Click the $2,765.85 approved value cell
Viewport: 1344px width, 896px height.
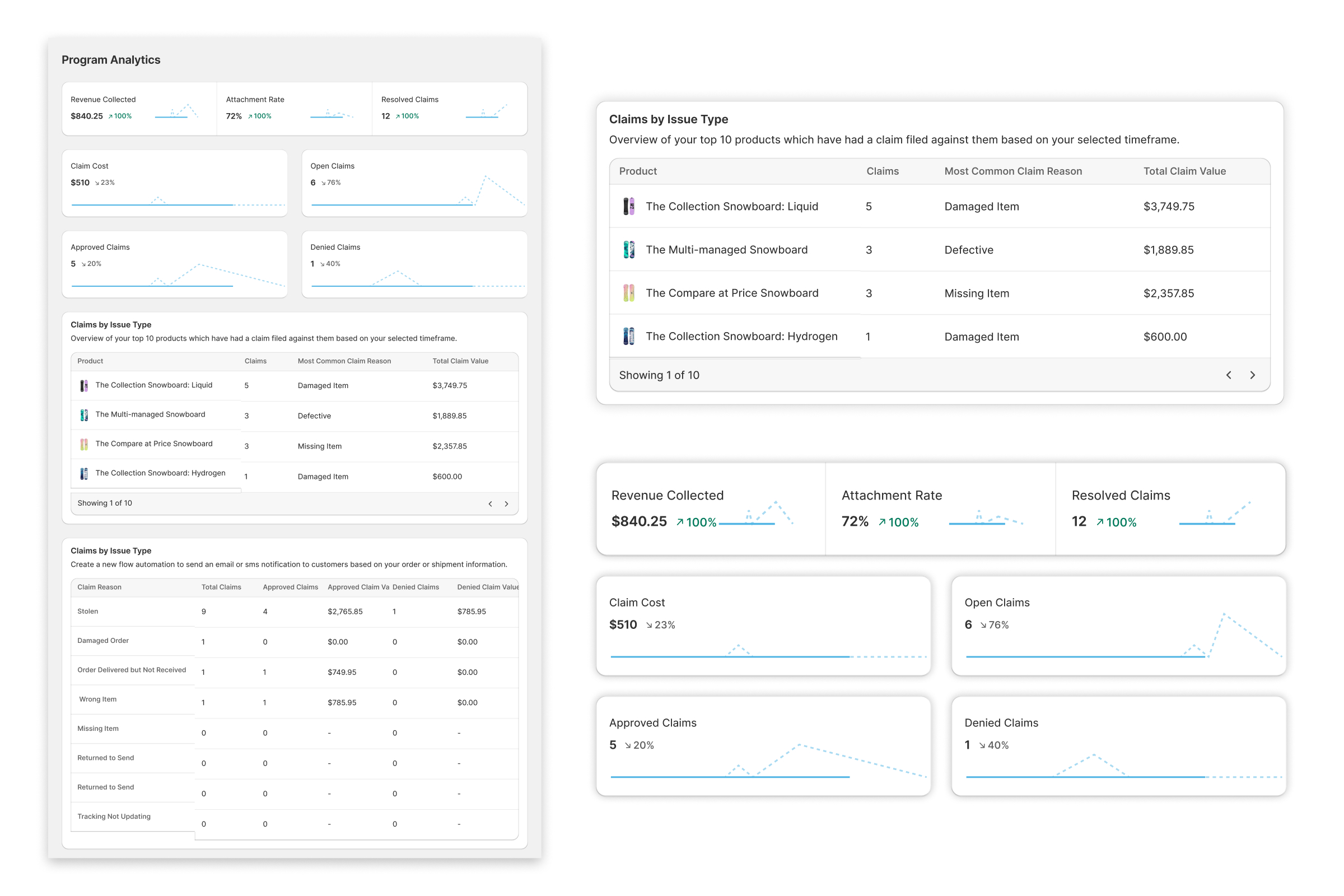pos(345,612)
